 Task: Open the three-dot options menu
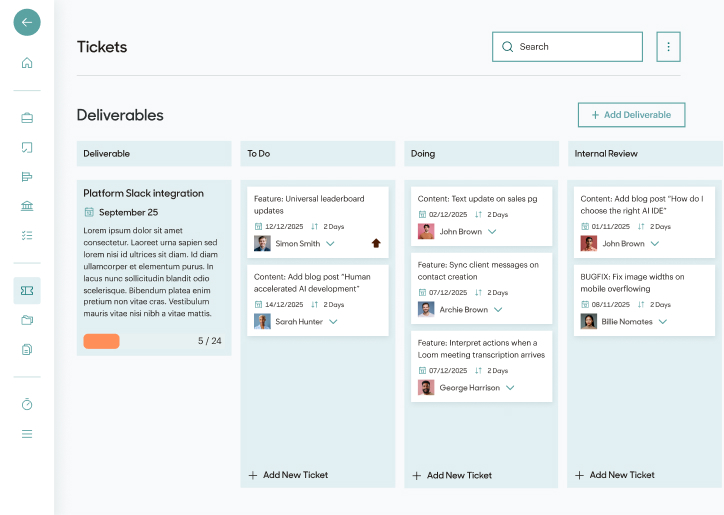tap(668, 47)
